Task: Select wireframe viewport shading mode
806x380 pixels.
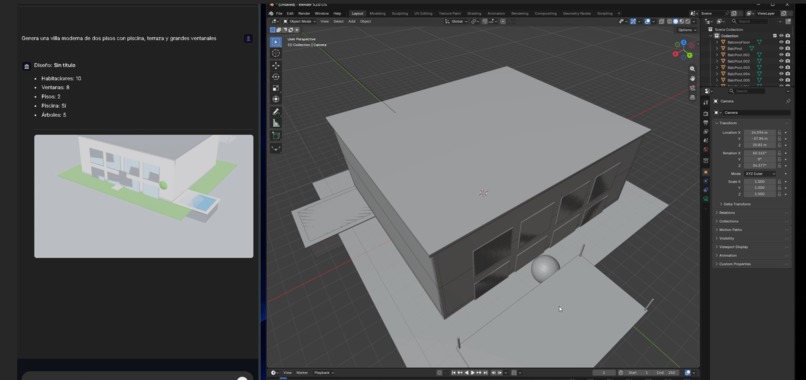Action: pos(669,22)
